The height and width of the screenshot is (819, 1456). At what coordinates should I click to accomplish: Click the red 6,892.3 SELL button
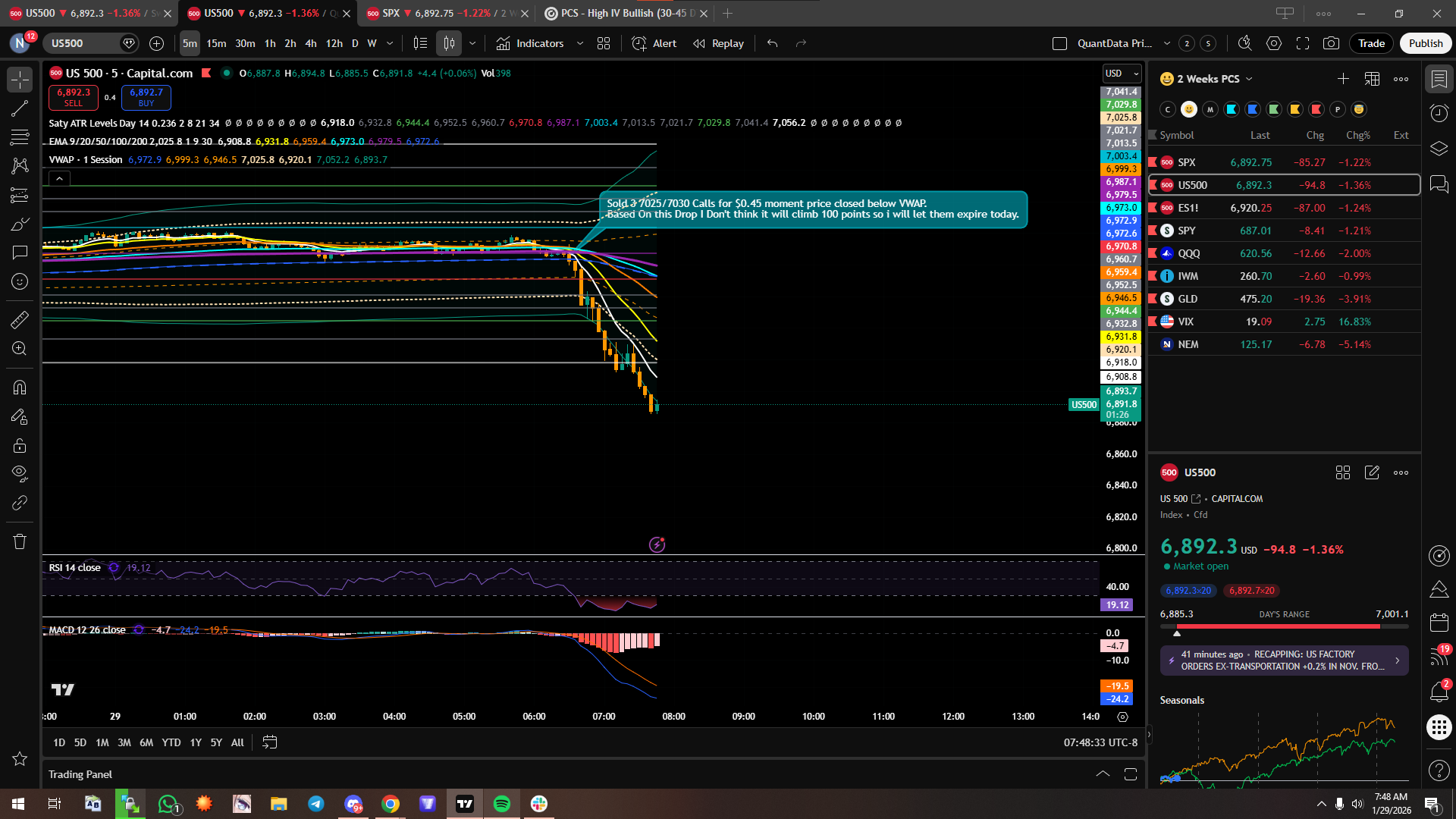[74, 97]
